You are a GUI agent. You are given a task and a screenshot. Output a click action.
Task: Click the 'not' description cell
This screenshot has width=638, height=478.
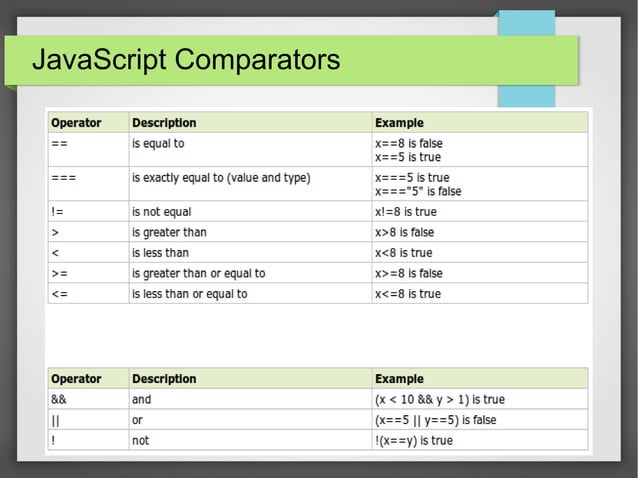(140, 441)
